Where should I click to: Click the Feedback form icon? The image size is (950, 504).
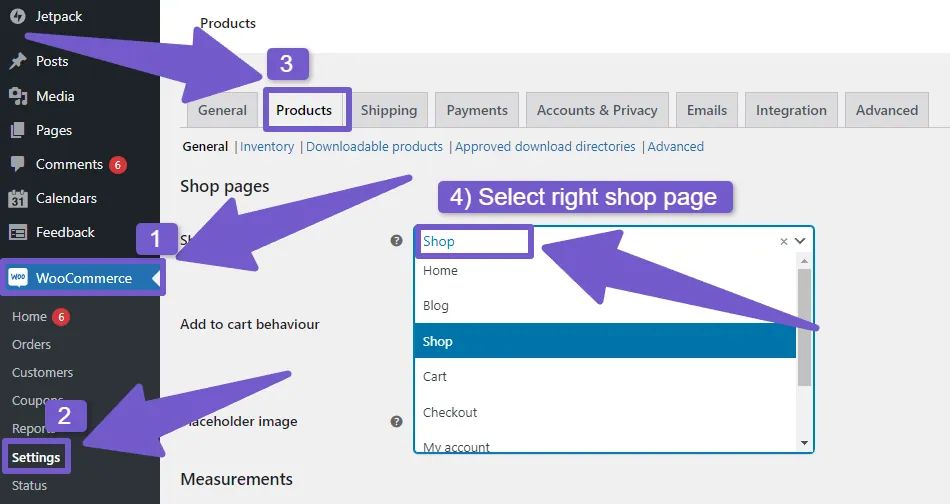pos(18,232)
